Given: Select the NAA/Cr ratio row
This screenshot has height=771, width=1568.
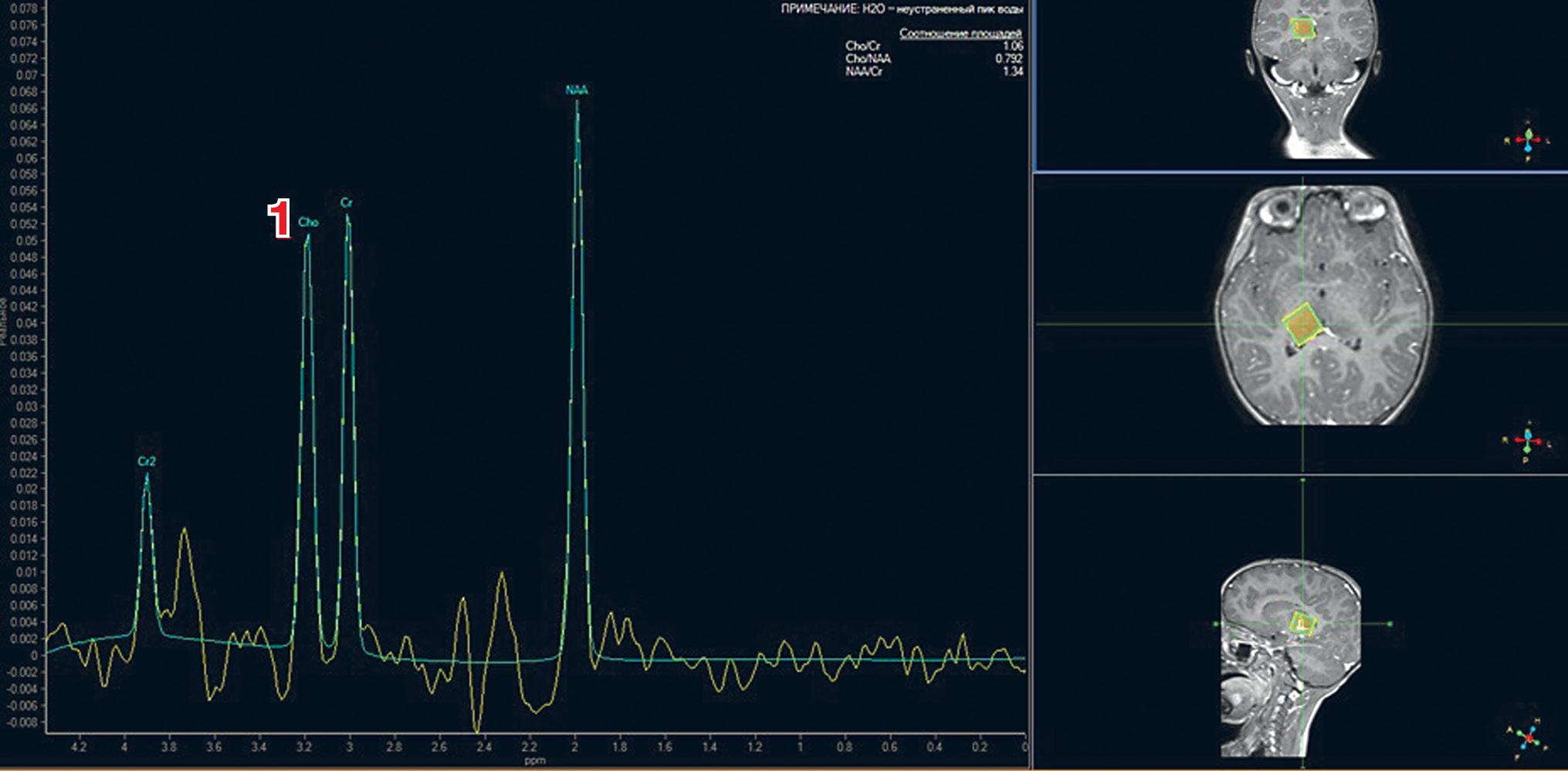Looking at the screenshot, I should click(x=933, y=71).
